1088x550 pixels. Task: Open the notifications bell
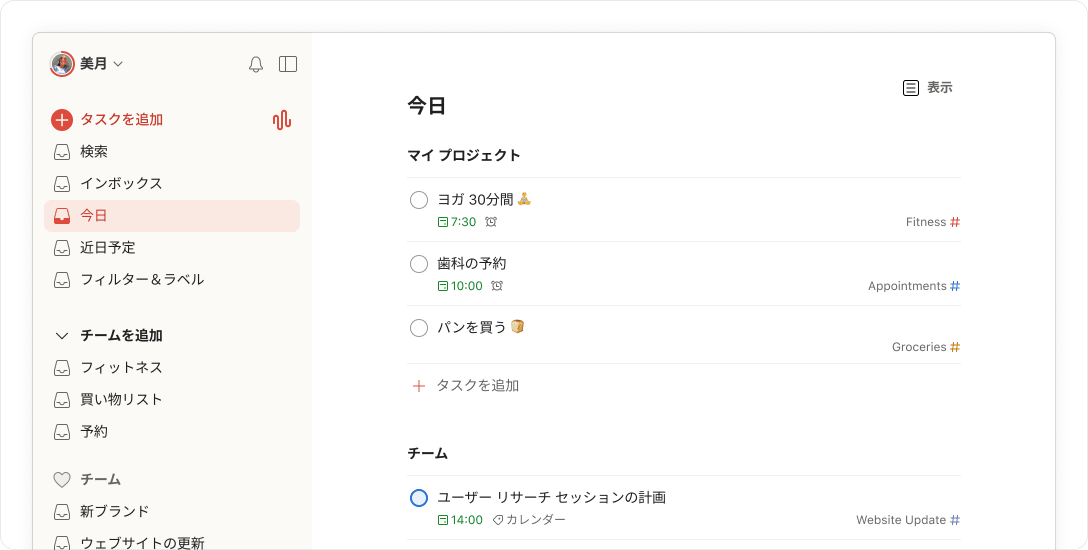coord(256,64)
